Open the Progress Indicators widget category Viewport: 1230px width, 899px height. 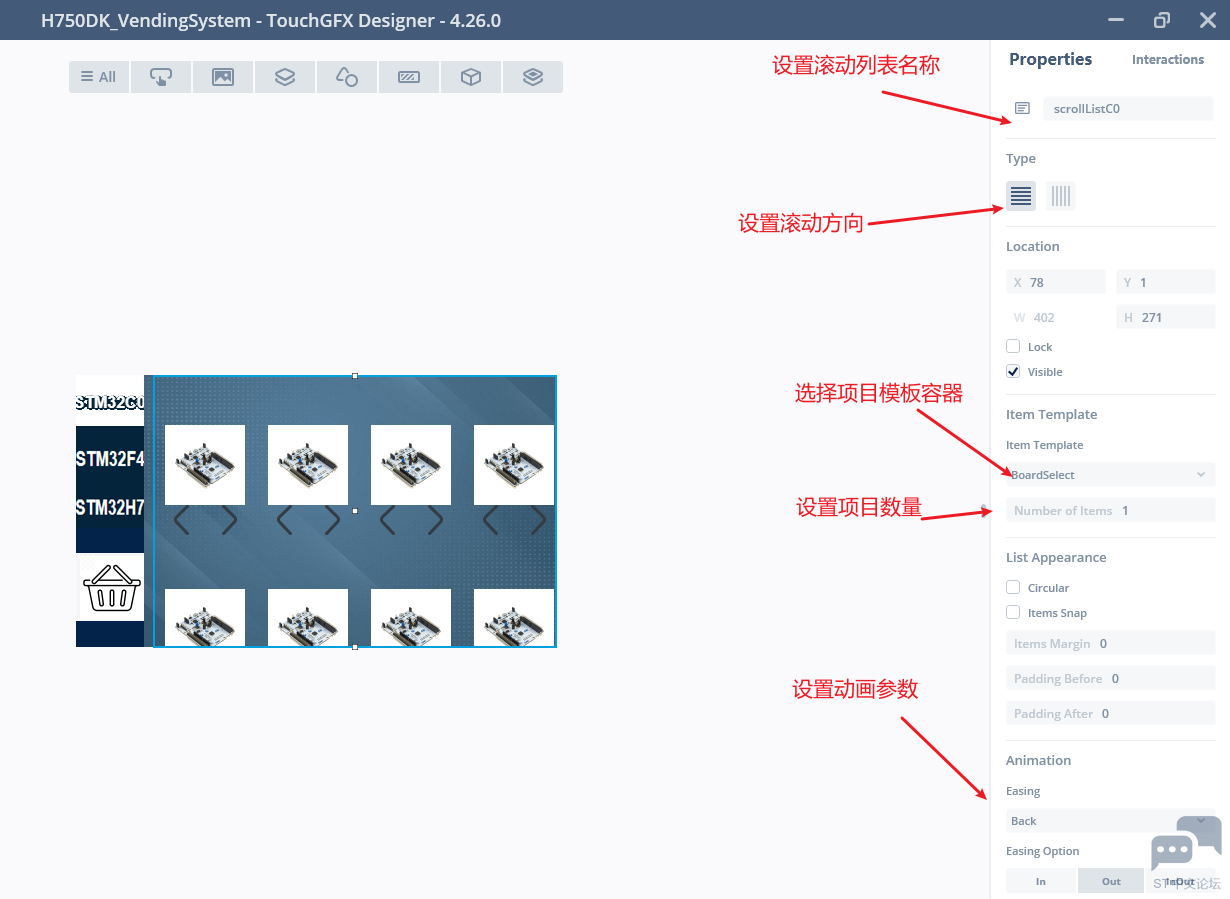pyautogui.click(x=409, y=77)
